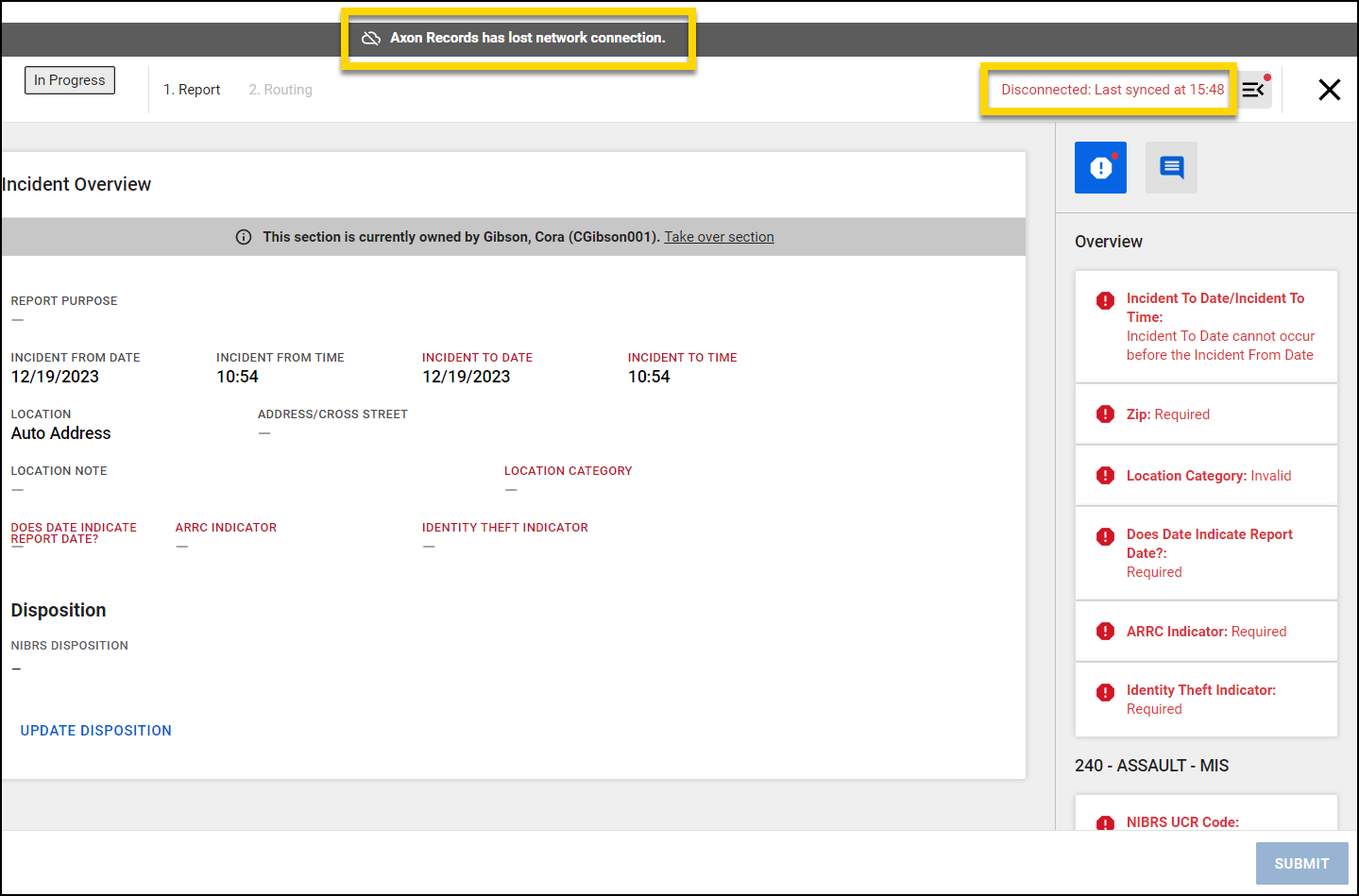Click the In Progress status button

point(69,80)
